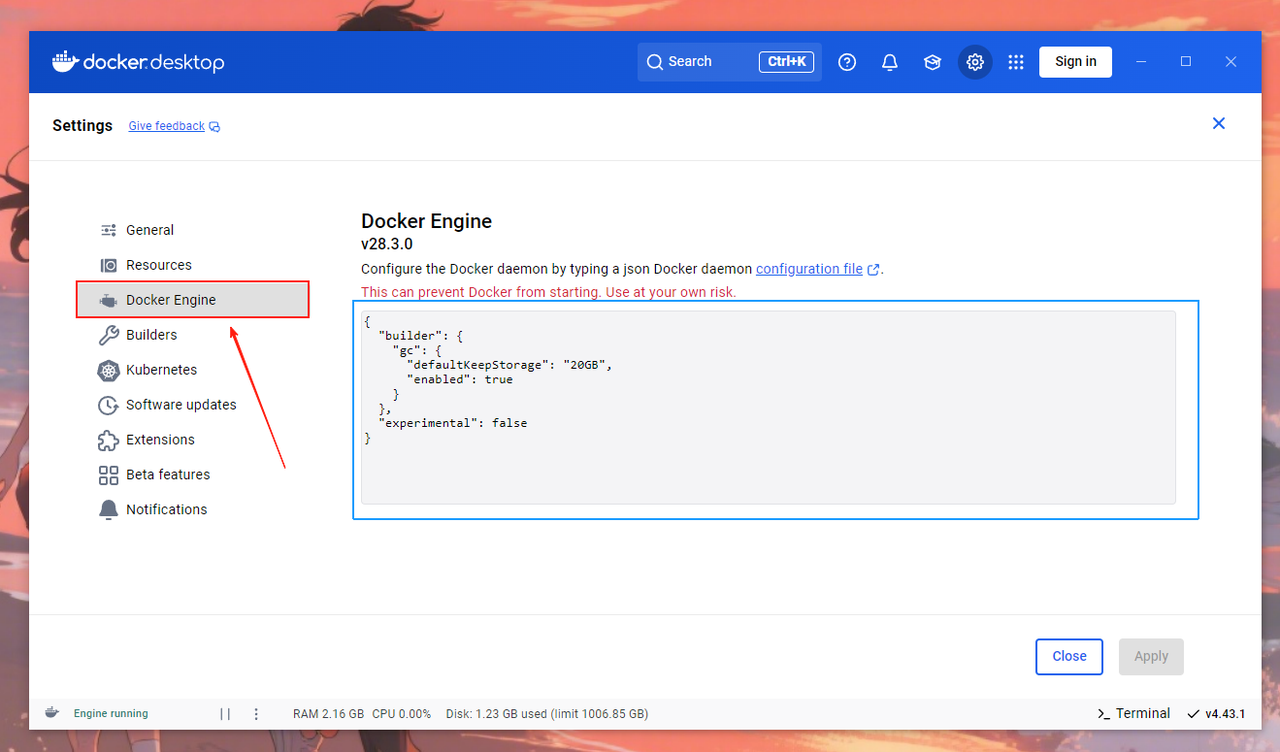Select Builders in the settings sidebar
Viewport: 1280px width, 752px height.
pos(151,335)
